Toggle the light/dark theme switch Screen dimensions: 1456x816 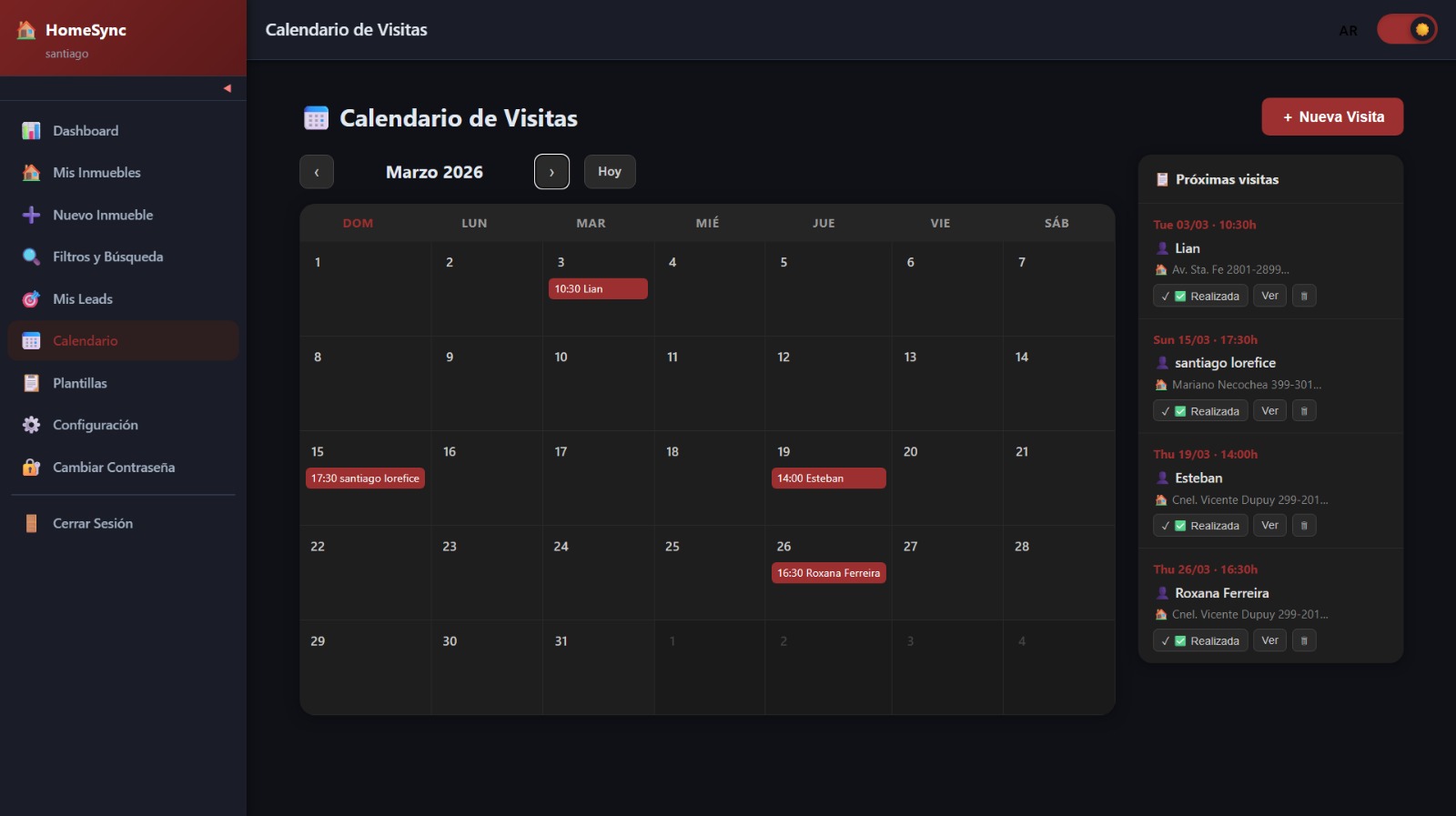pos(1407,29)
